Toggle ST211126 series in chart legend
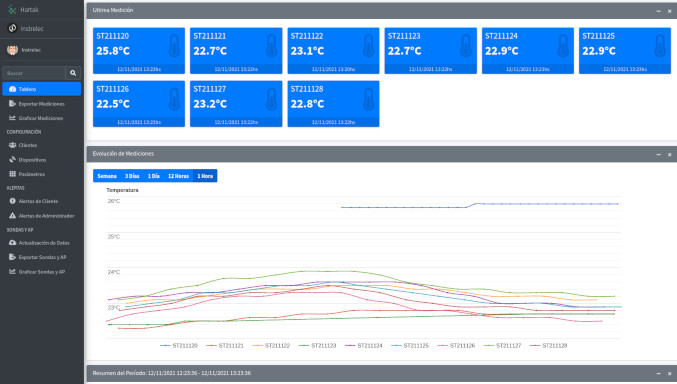The width and height of the screenshot is (677, 384). point(456,346)
